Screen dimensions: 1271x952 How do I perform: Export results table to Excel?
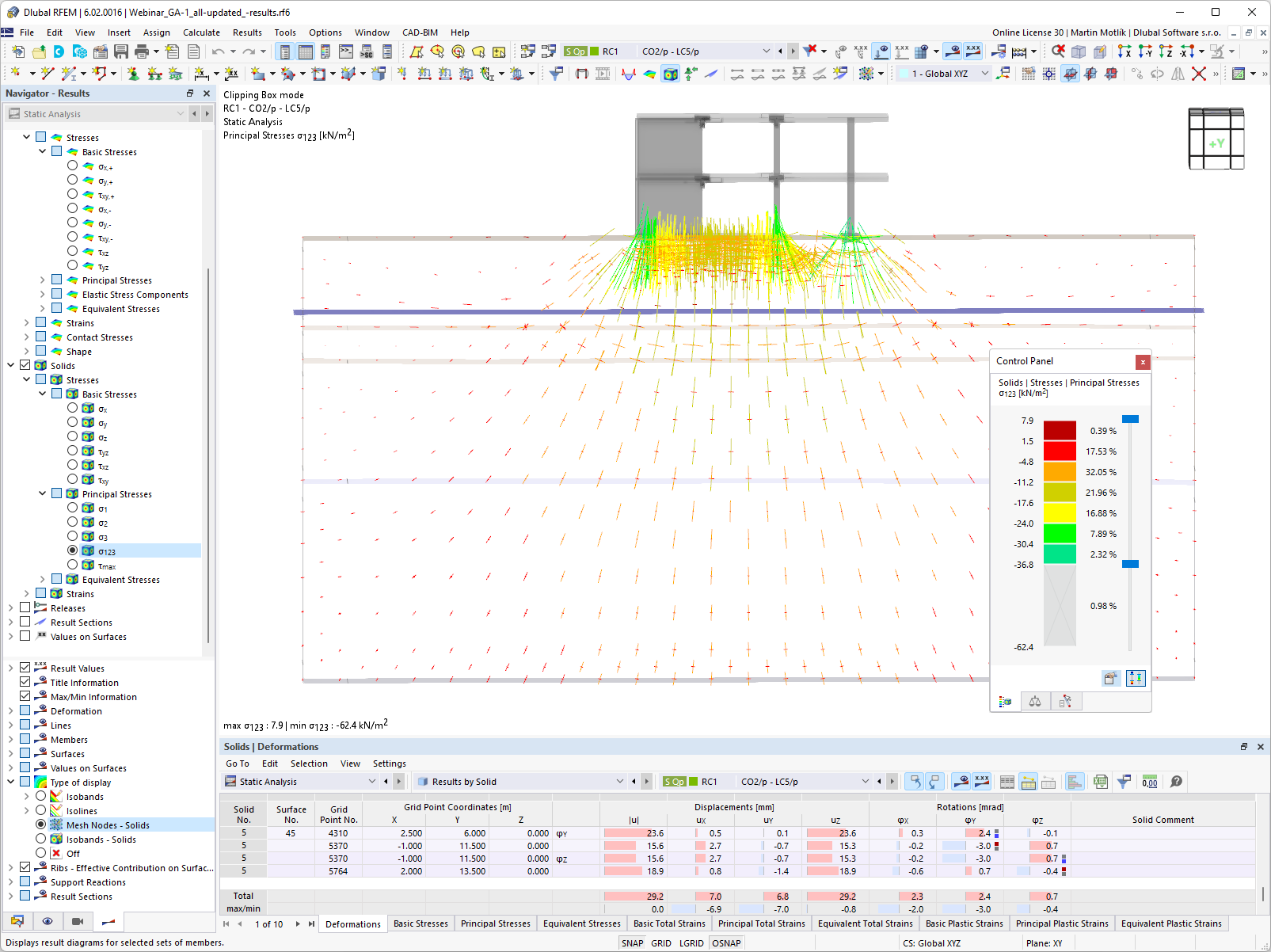(x=1100, y=782)
